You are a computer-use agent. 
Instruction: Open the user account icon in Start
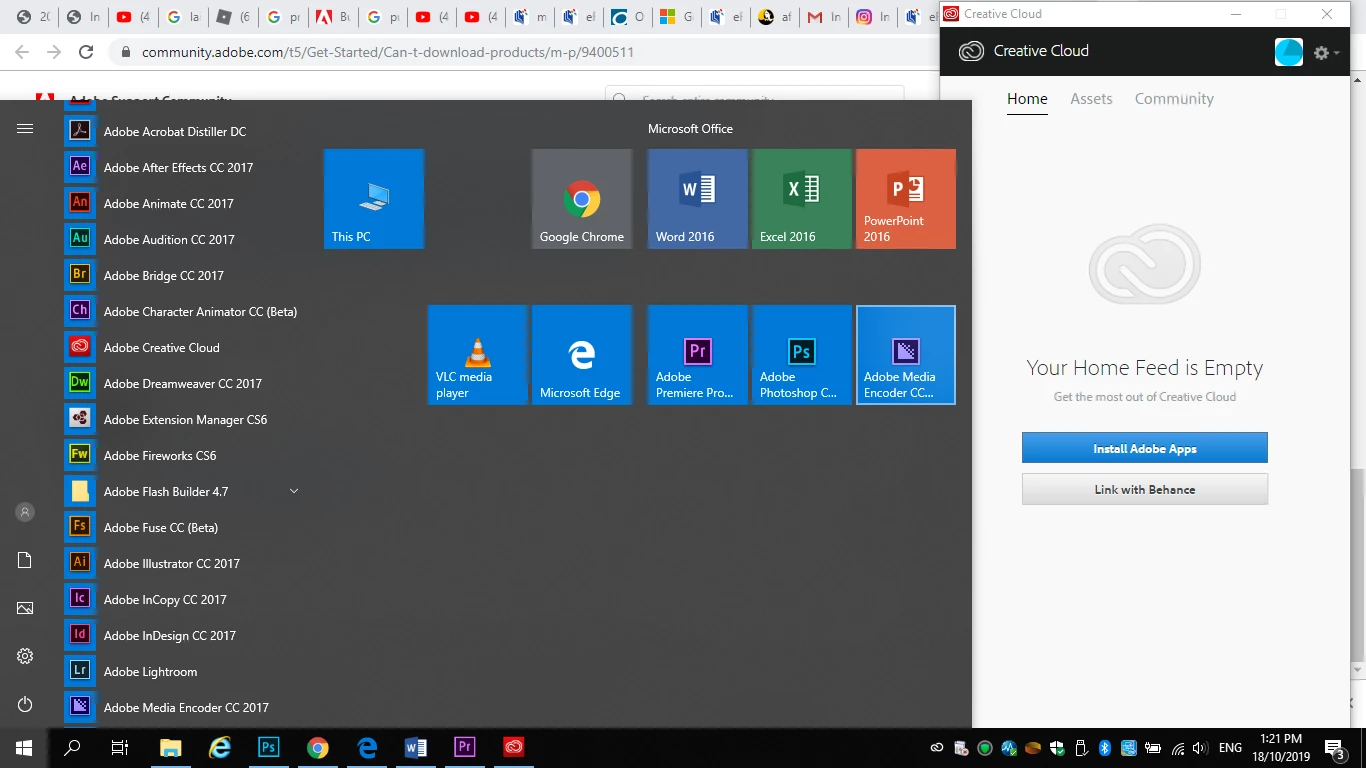coord(25,512)
